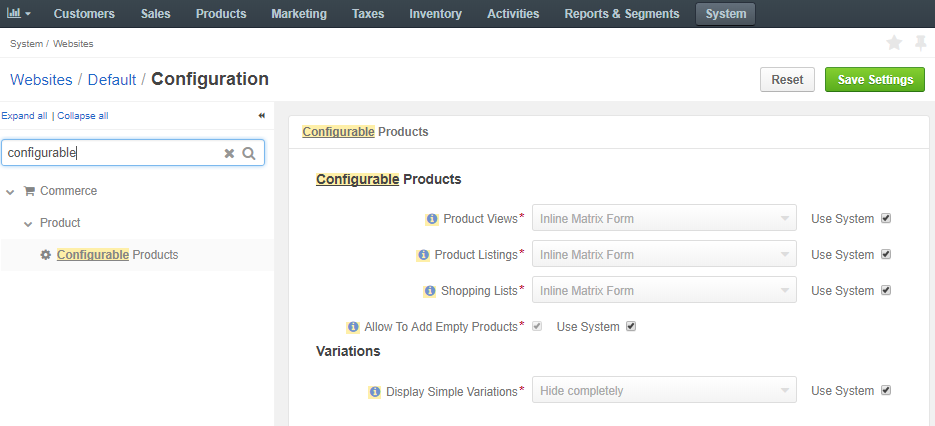Click the search magnifier icon
Screen dimensions: 935x426
249,153
